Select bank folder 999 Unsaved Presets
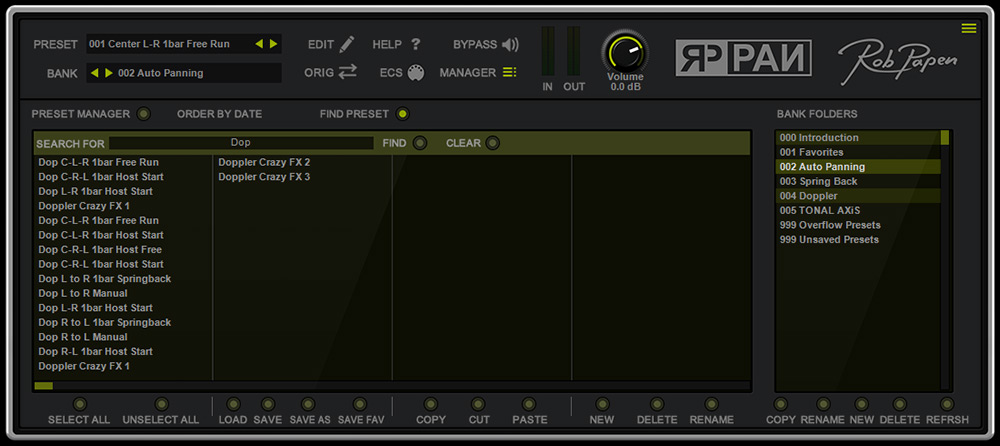 click(858, 240)
